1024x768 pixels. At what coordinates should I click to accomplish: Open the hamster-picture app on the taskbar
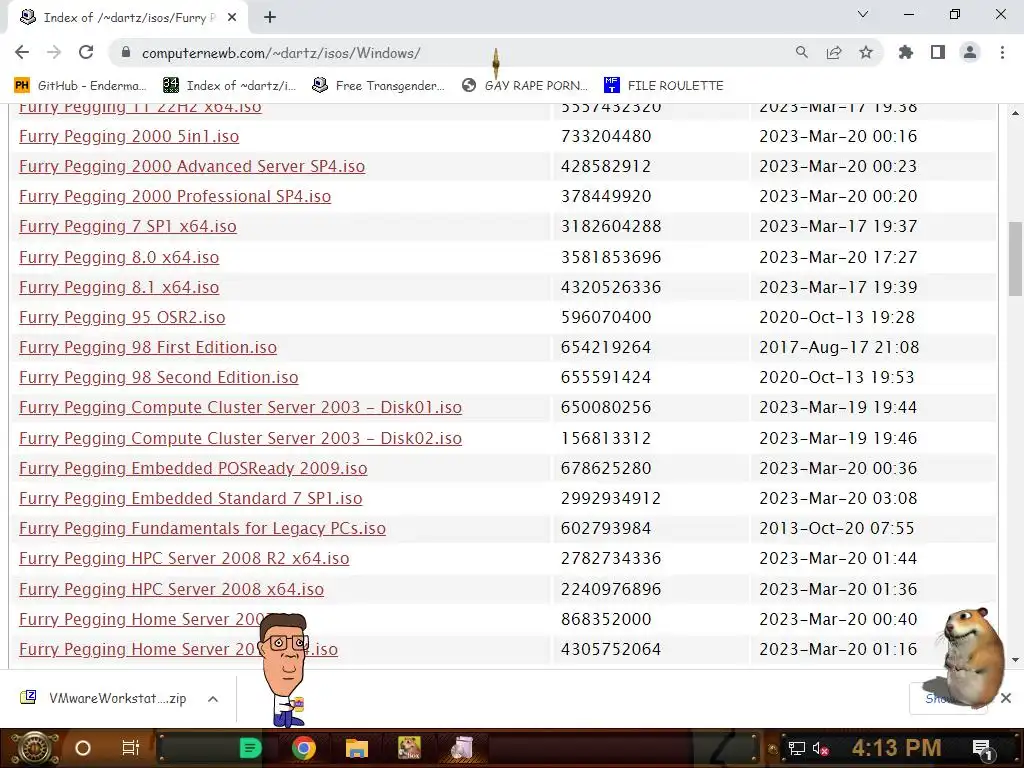[409, 748]
